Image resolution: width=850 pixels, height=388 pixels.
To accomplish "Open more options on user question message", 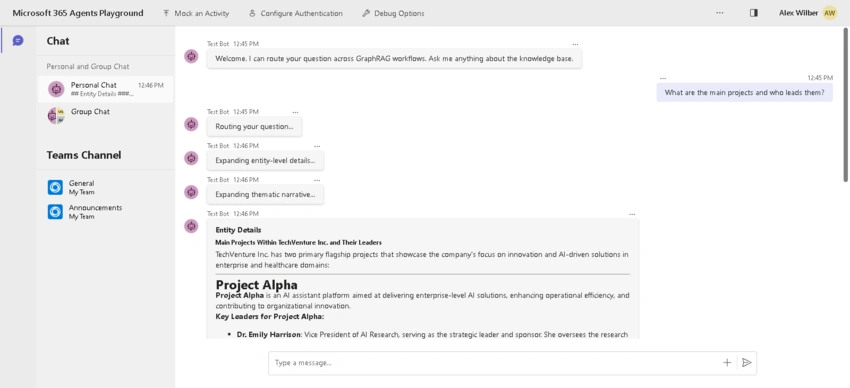I will [662, 78].
